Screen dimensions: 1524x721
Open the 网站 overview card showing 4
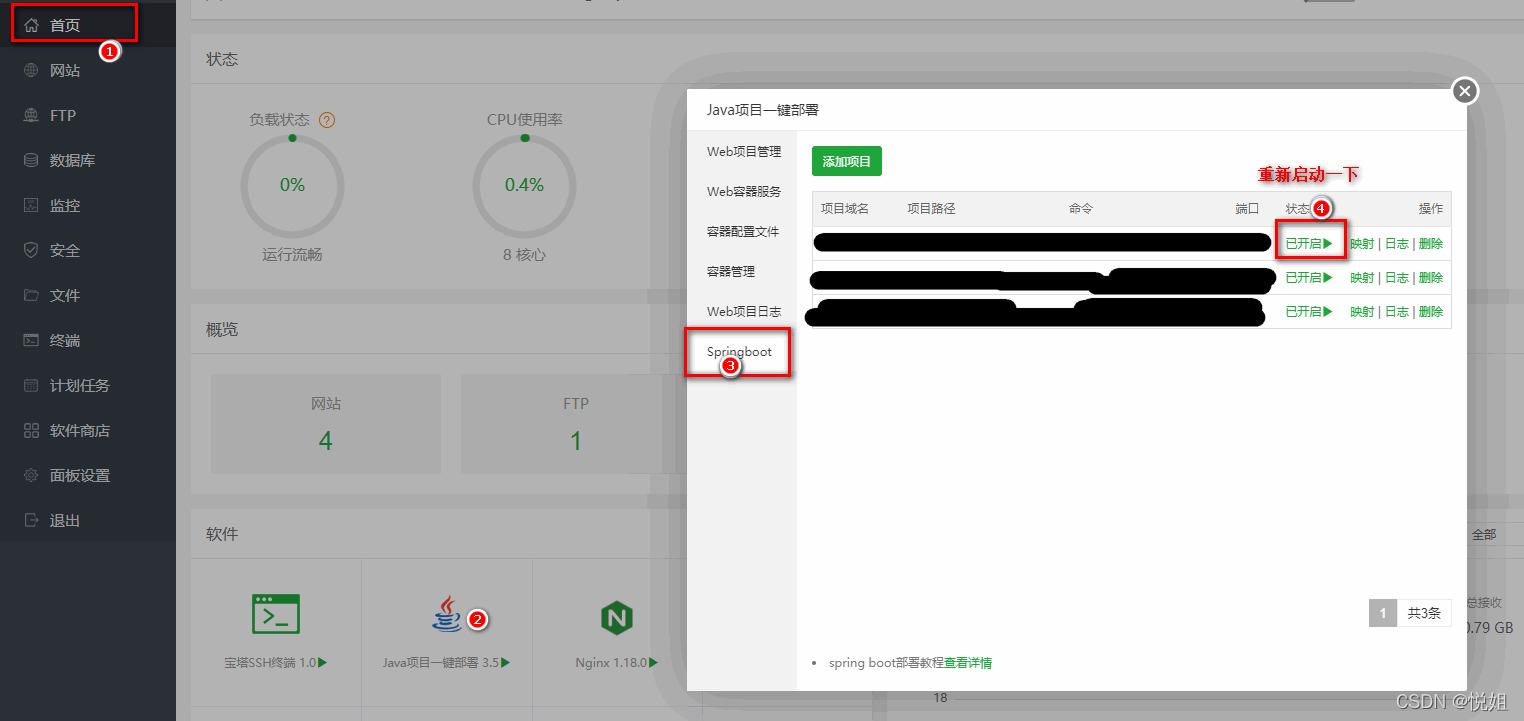(x=326, y=424)
